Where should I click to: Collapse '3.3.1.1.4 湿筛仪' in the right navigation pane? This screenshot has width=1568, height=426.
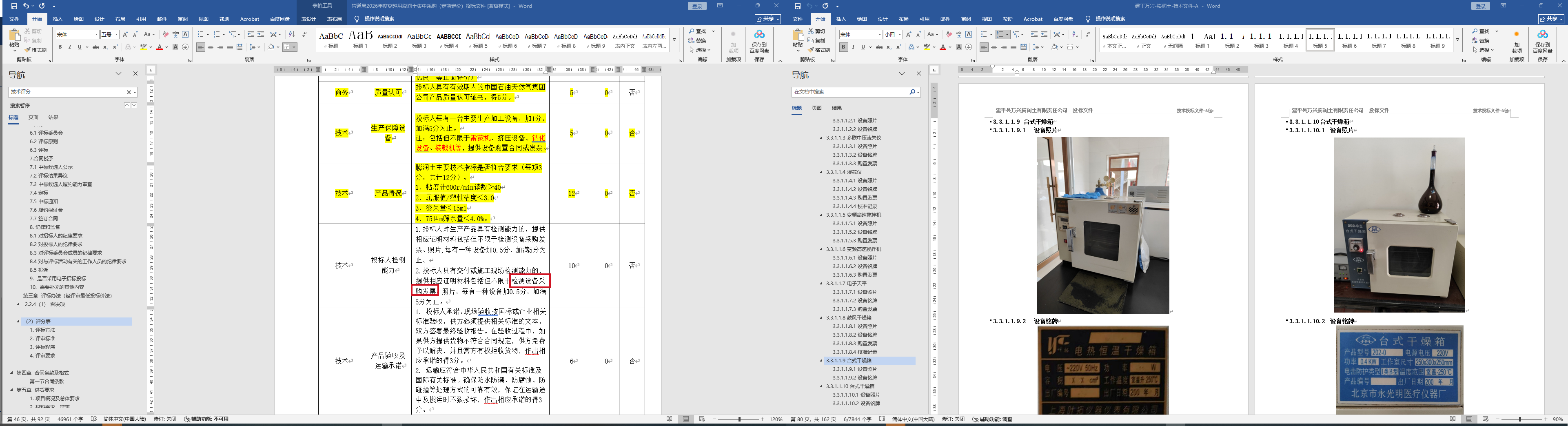(x=821, y=172)
